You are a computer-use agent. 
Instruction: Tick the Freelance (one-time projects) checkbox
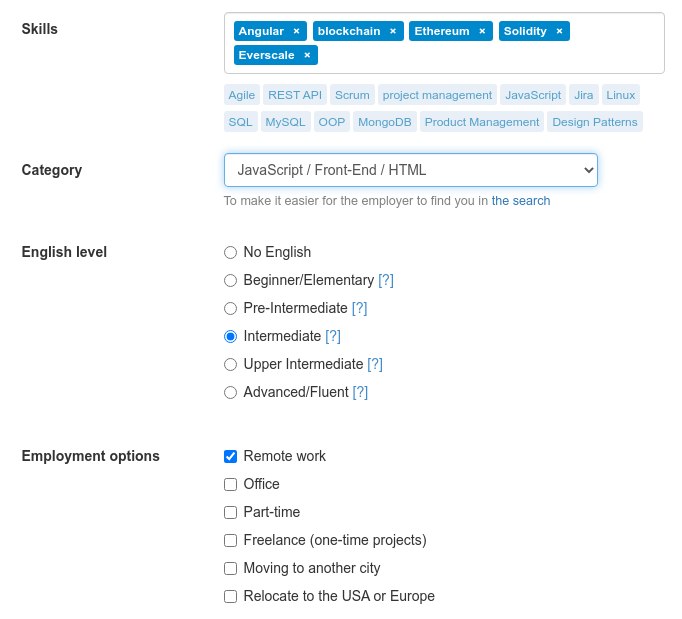231,540
